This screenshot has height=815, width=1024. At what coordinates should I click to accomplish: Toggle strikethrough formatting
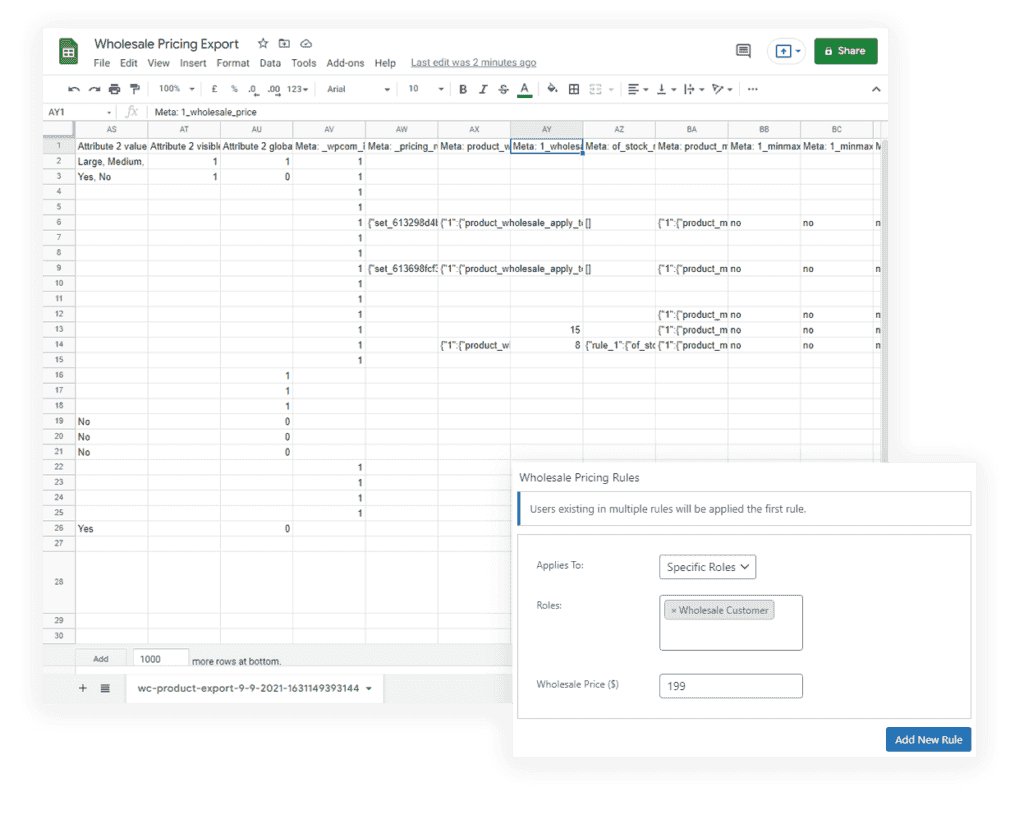(x=504, y=89)
